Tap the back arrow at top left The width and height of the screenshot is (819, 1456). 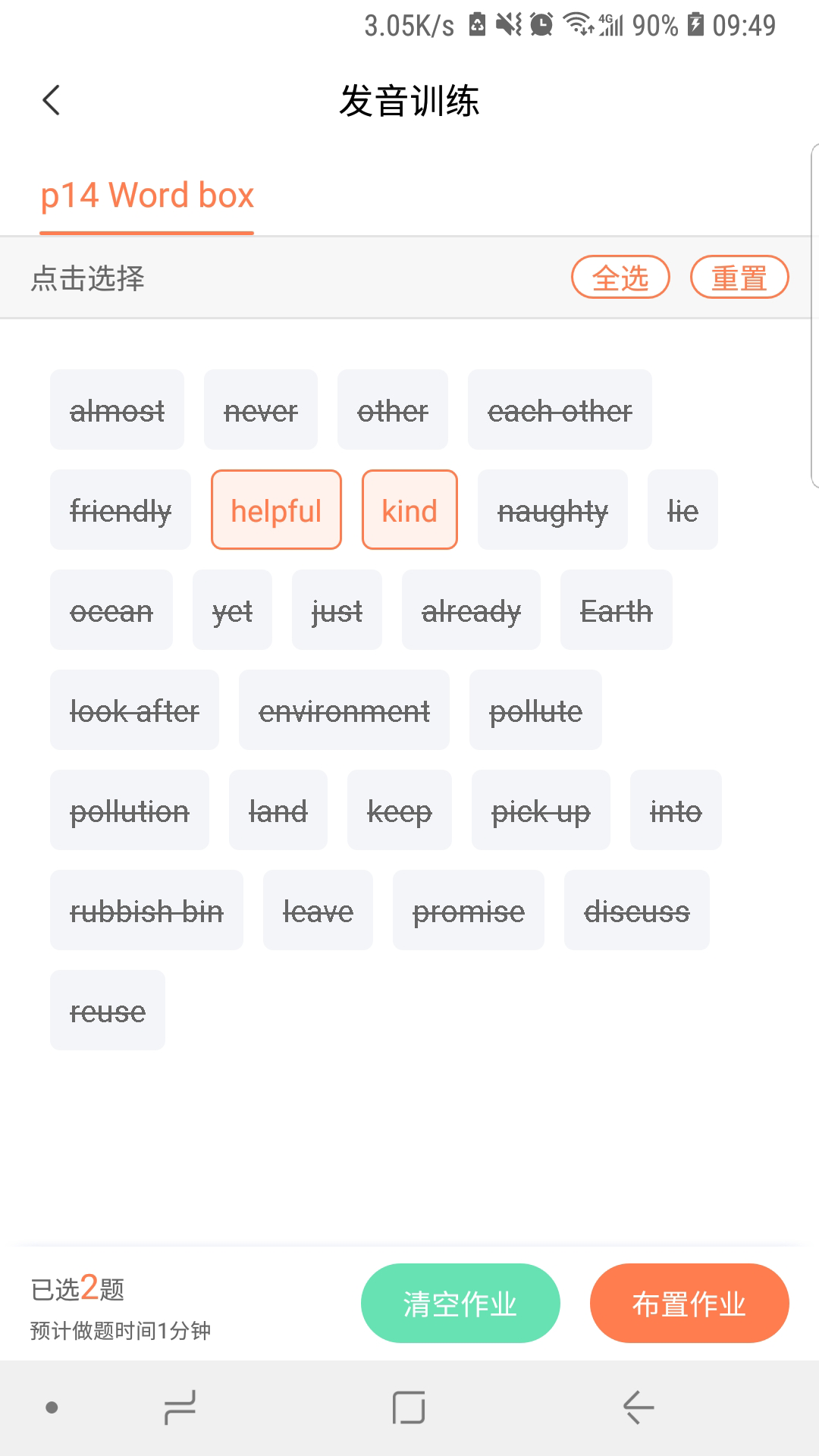click(x=51, y=100)
